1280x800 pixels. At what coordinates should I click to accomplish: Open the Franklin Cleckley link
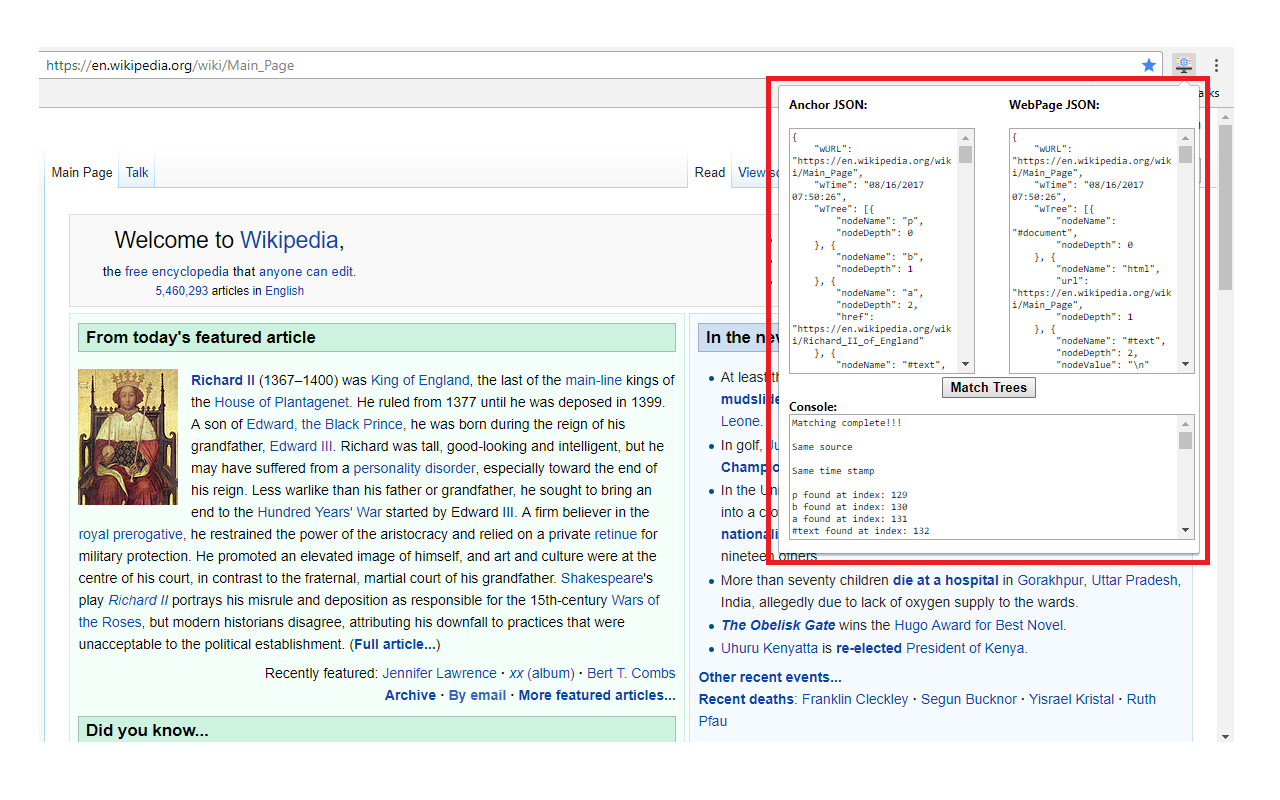855,699
